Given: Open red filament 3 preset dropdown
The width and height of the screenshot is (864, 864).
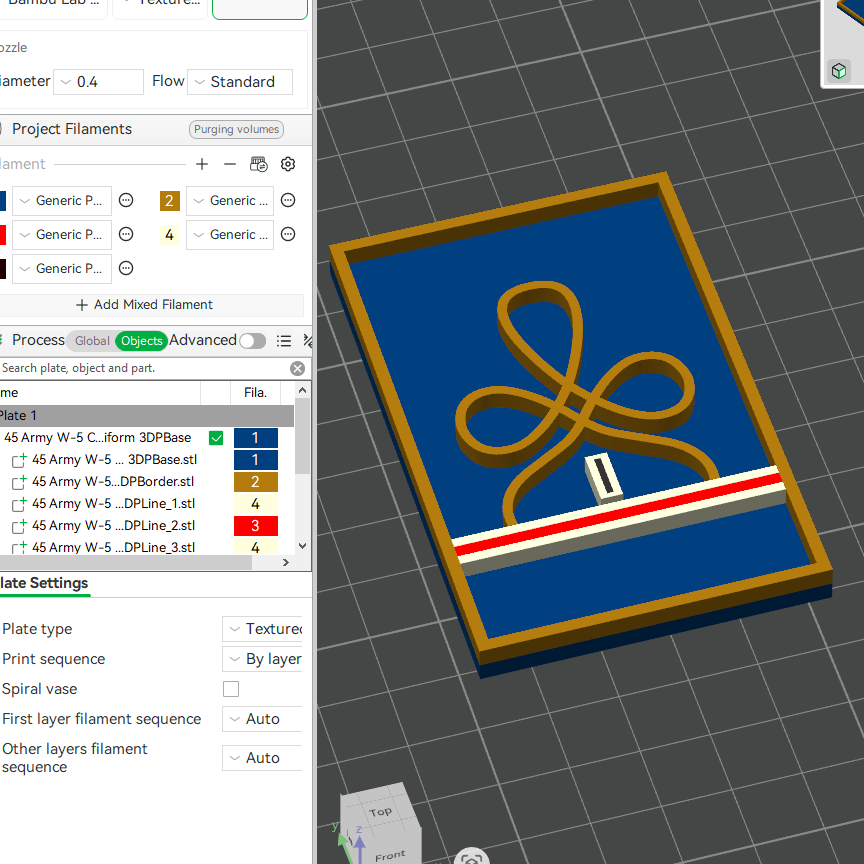Looking at the screenshot, I should pos(62,235).
